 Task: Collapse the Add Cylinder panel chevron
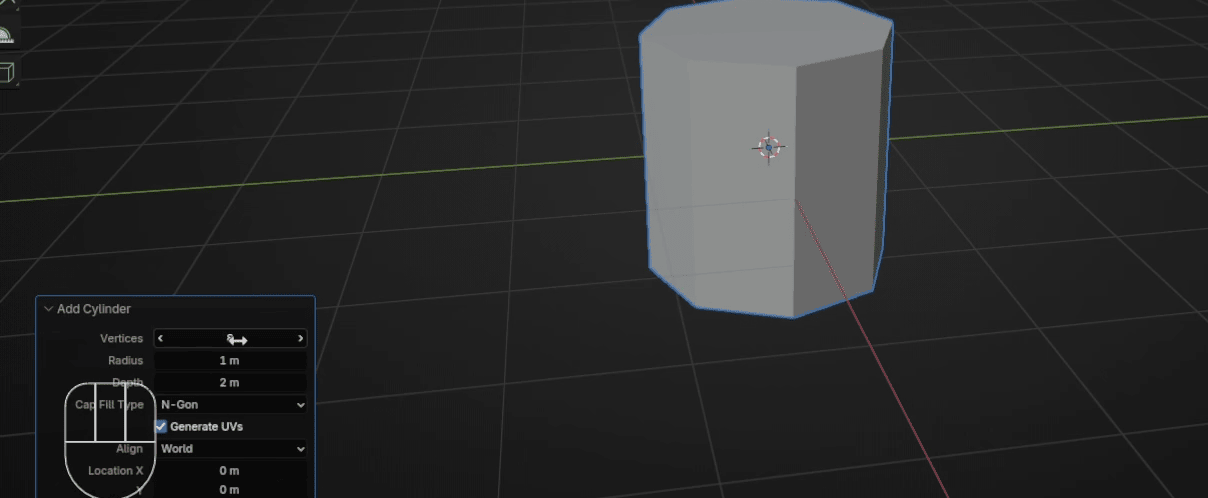pos(48,310)
